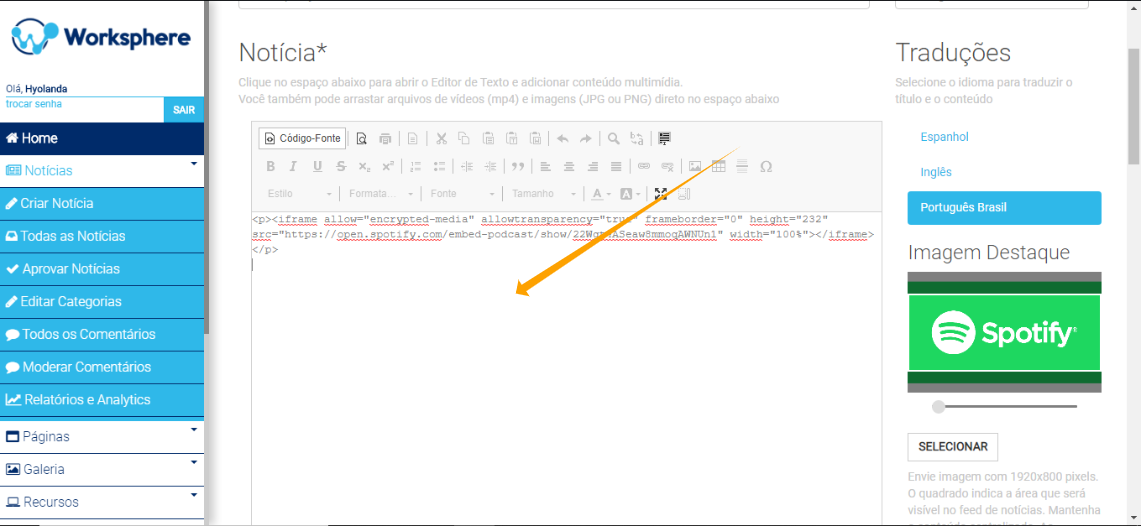Center align text
The height and width of the screenshot is (526, 1141).
point(569,167)
